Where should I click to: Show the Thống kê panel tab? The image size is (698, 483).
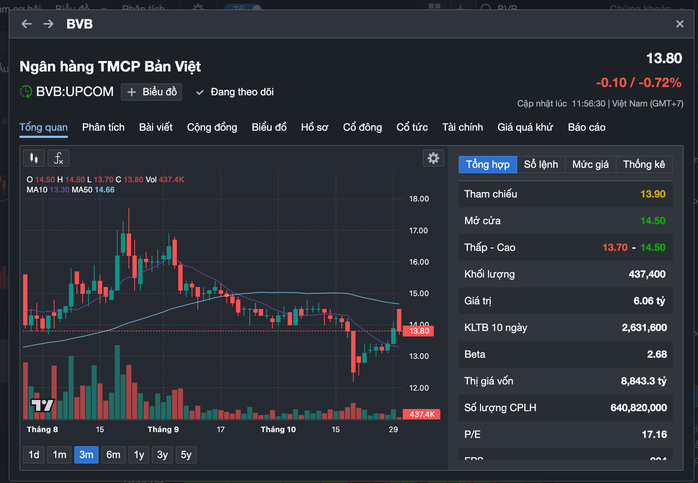pos(643,164)
